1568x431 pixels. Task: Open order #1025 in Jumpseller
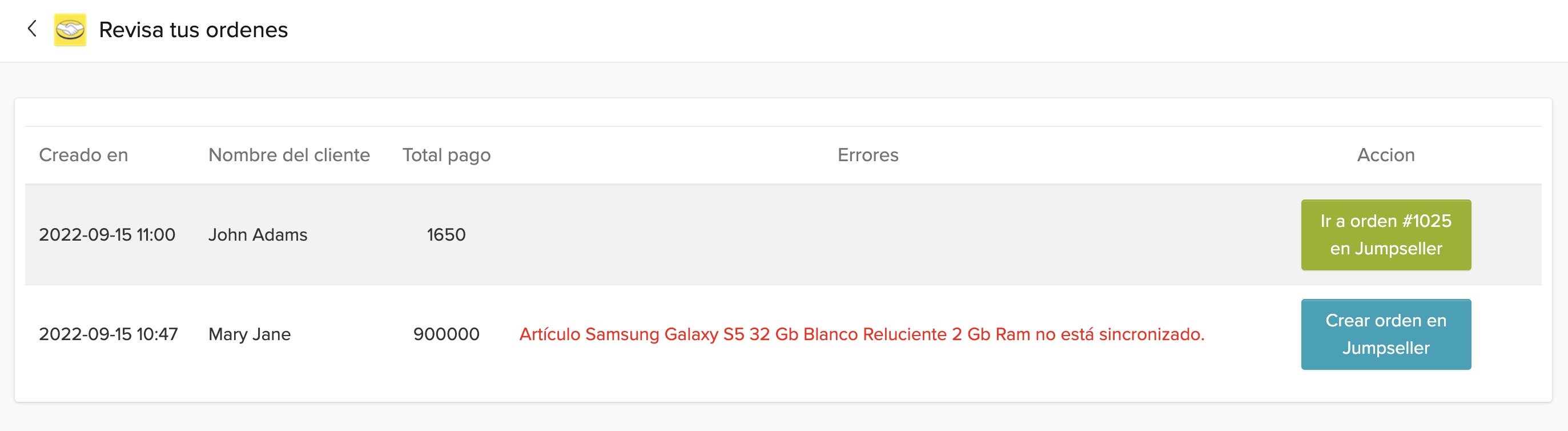(x=1385, y=235)
